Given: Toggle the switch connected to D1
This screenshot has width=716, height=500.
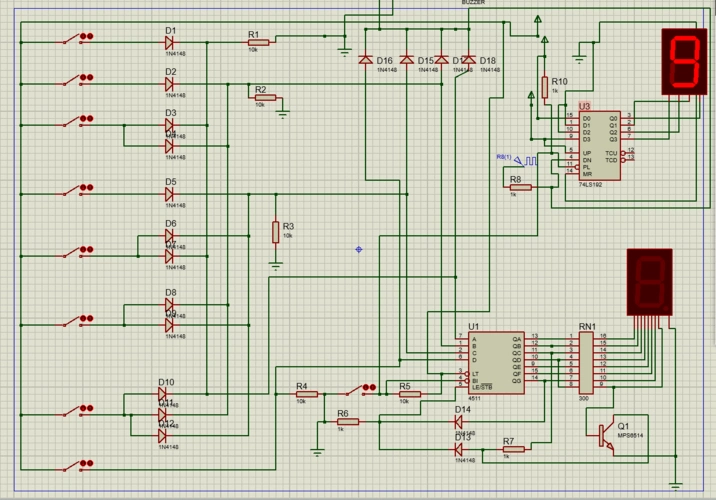Looking at the screenshot, I should [x=73, y=41].
